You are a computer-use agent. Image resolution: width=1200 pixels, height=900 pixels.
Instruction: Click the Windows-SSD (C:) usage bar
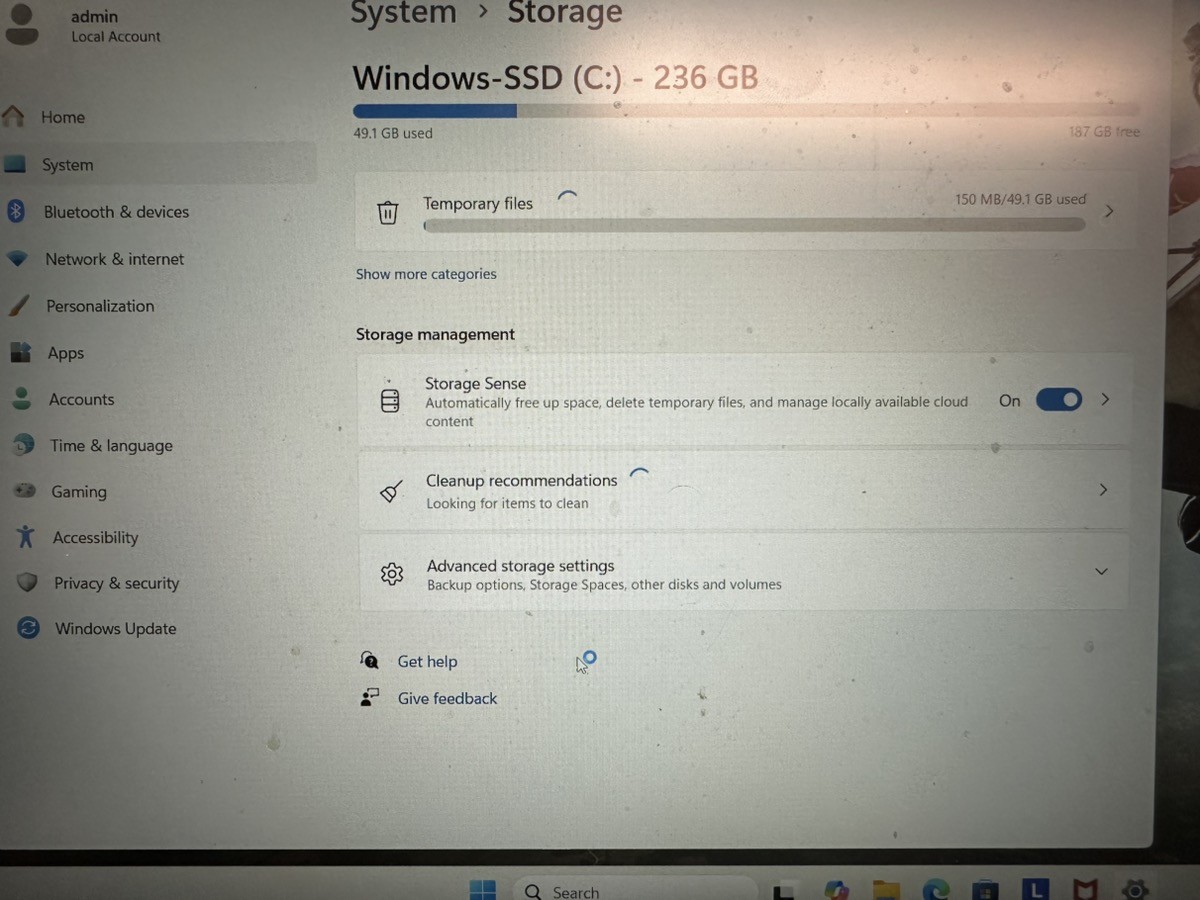pos(746,111)
